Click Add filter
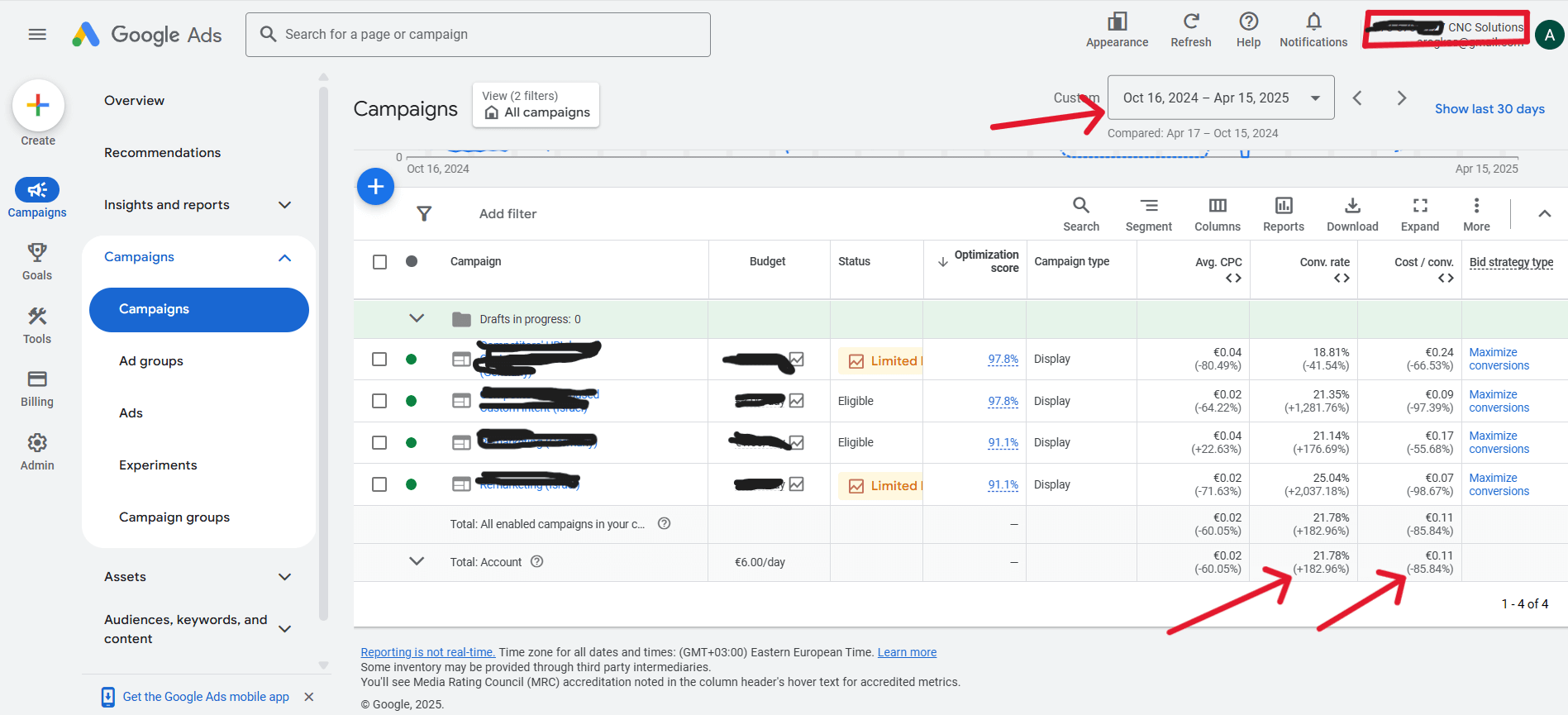The height and width of the screenshot is (715, 1568). click(508, 214)
